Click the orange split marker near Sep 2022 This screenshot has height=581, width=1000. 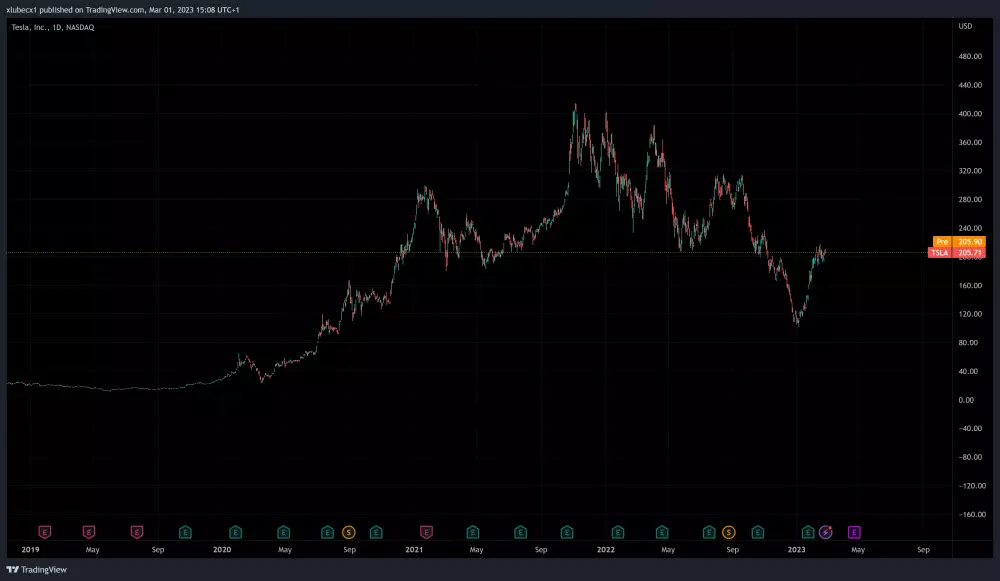(x=729, y=532)
